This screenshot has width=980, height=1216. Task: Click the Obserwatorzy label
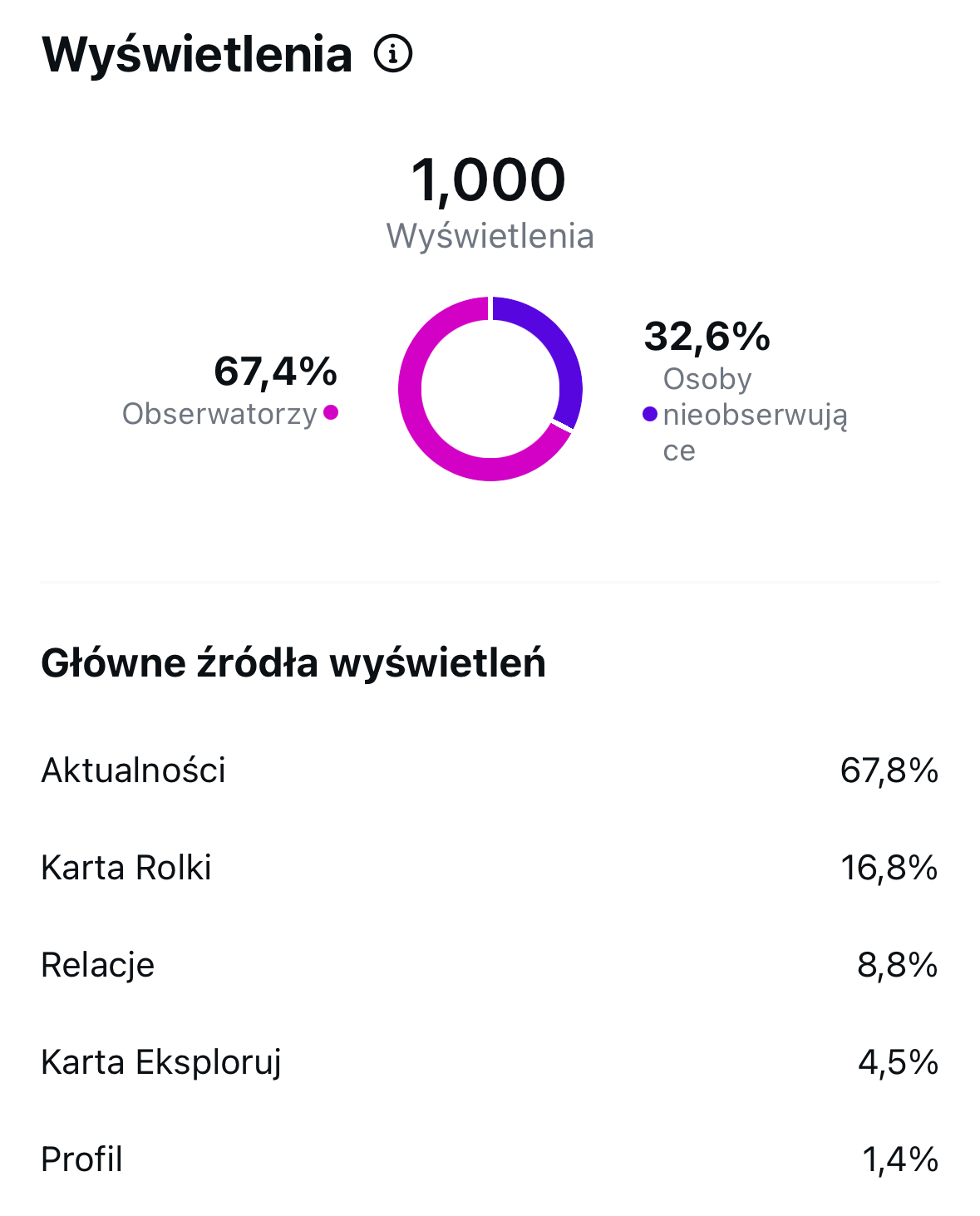[219, 414]
